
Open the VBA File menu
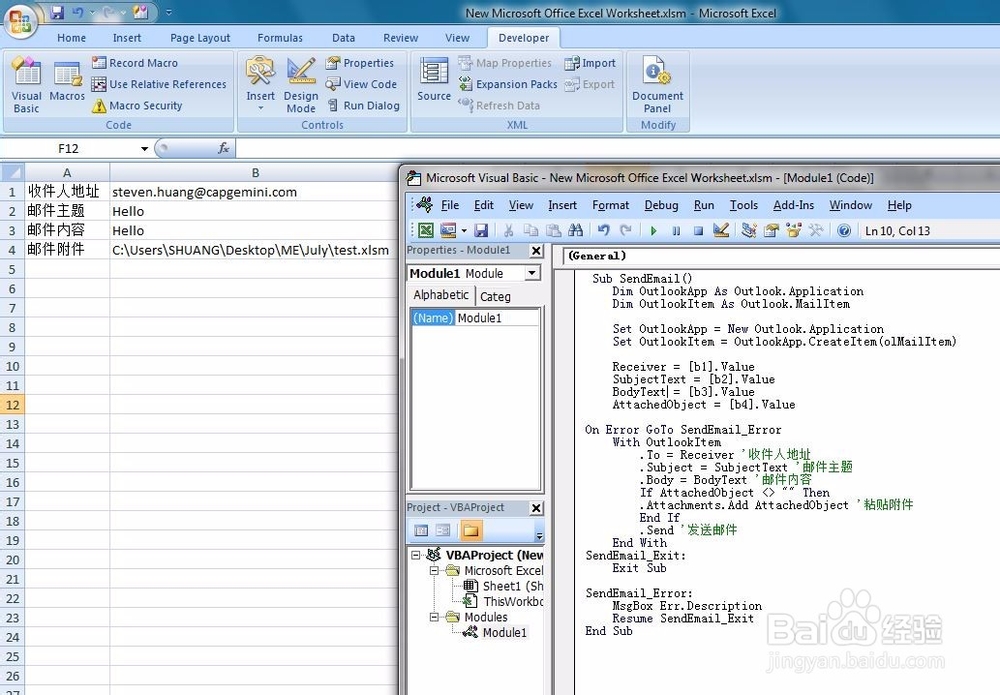[450, 205]
